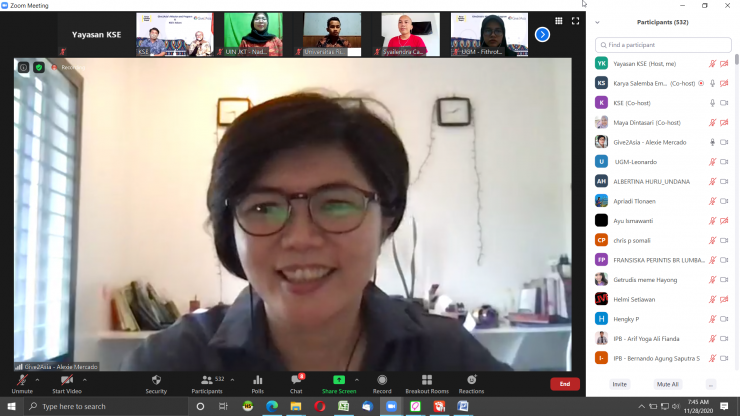Click the green Share Screen icon
This screenshot has height=416, width=740.
[339, 380]
